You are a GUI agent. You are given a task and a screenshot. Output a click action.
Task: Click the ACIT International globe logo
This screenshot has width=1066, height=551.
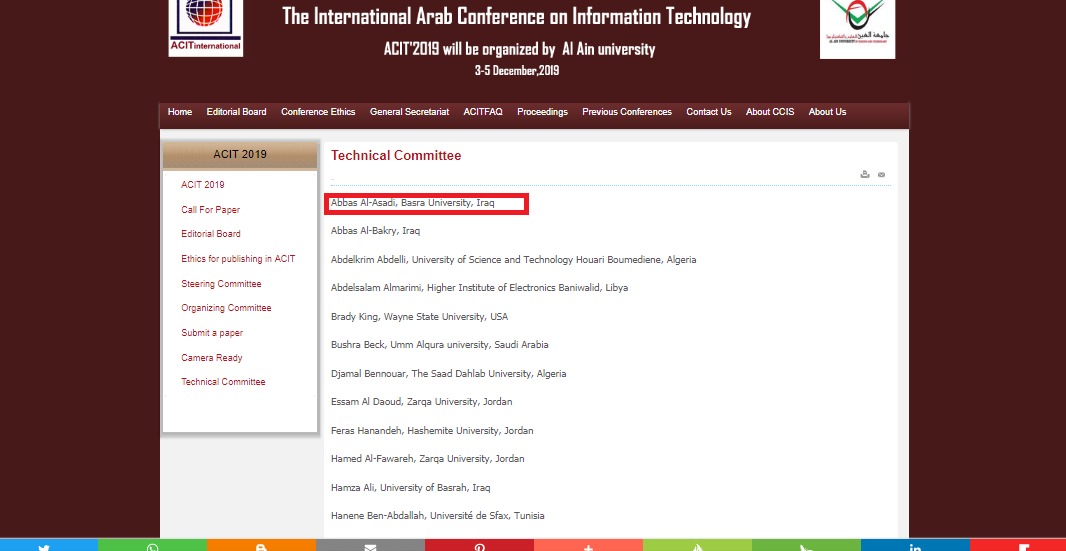point(205,27)
